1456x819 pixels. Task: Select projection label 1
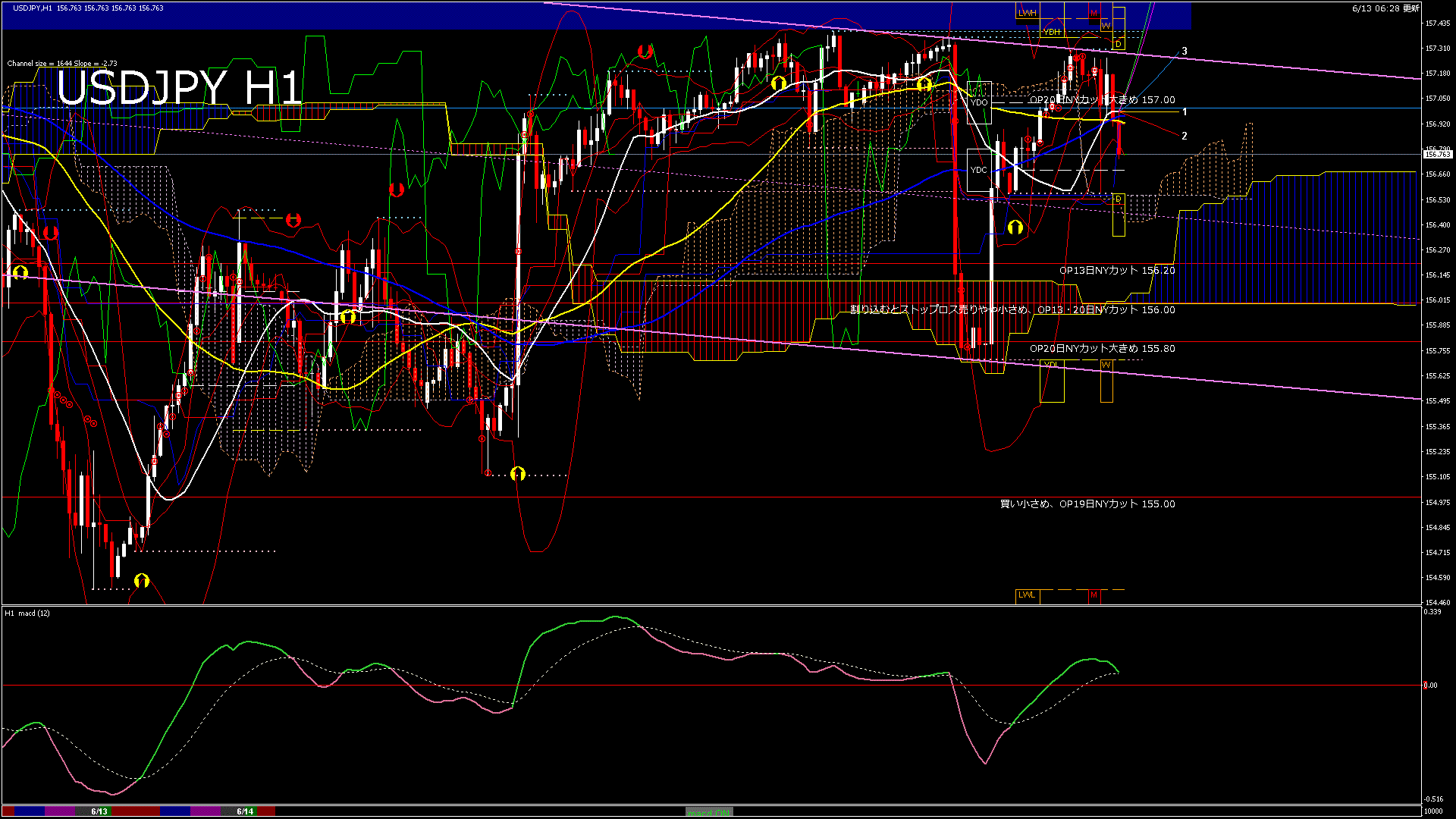(1185, 111)
